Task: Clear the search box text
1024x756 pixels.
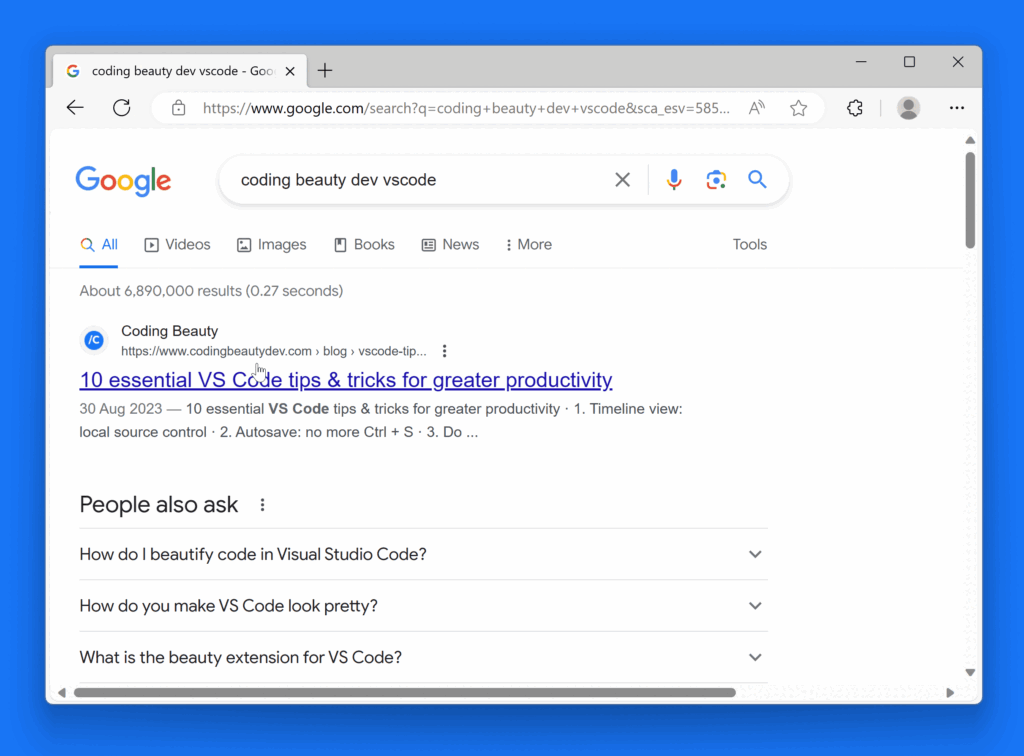Action: coord(622,180)
